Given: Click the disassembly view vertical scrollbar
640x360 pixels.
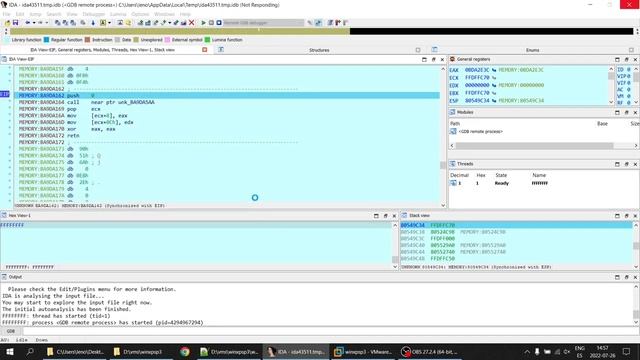Looking at the screenshot, I should 443,136.
